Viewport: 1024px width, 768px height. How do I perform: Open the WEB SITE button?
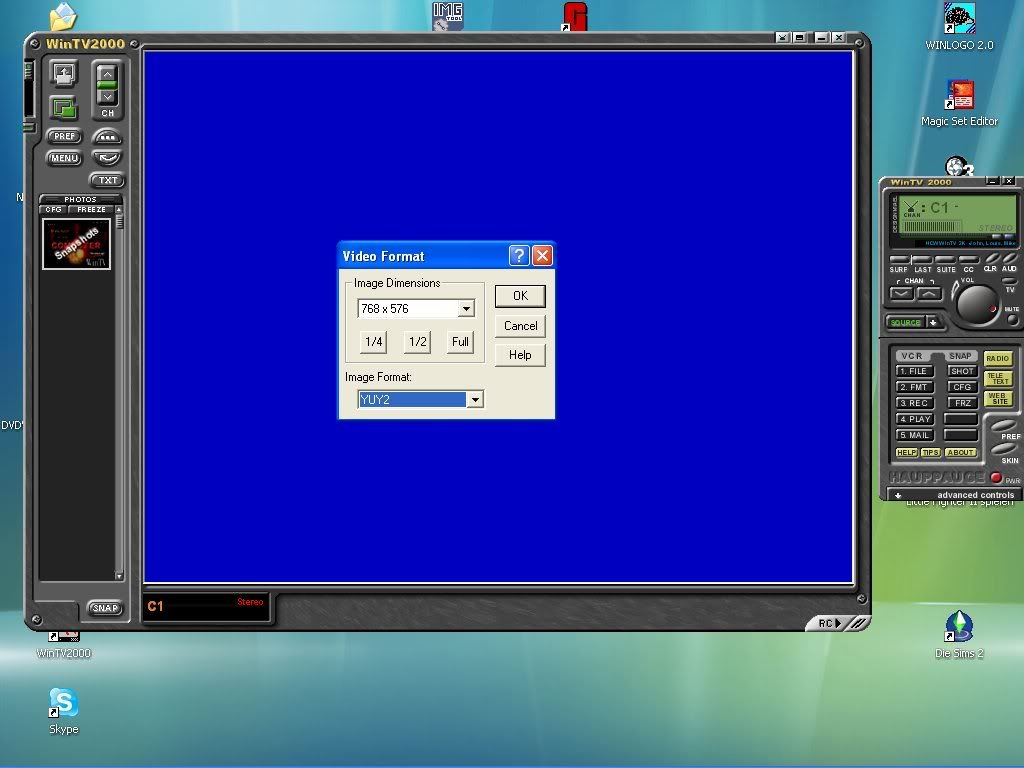click(x=998, y=398)
